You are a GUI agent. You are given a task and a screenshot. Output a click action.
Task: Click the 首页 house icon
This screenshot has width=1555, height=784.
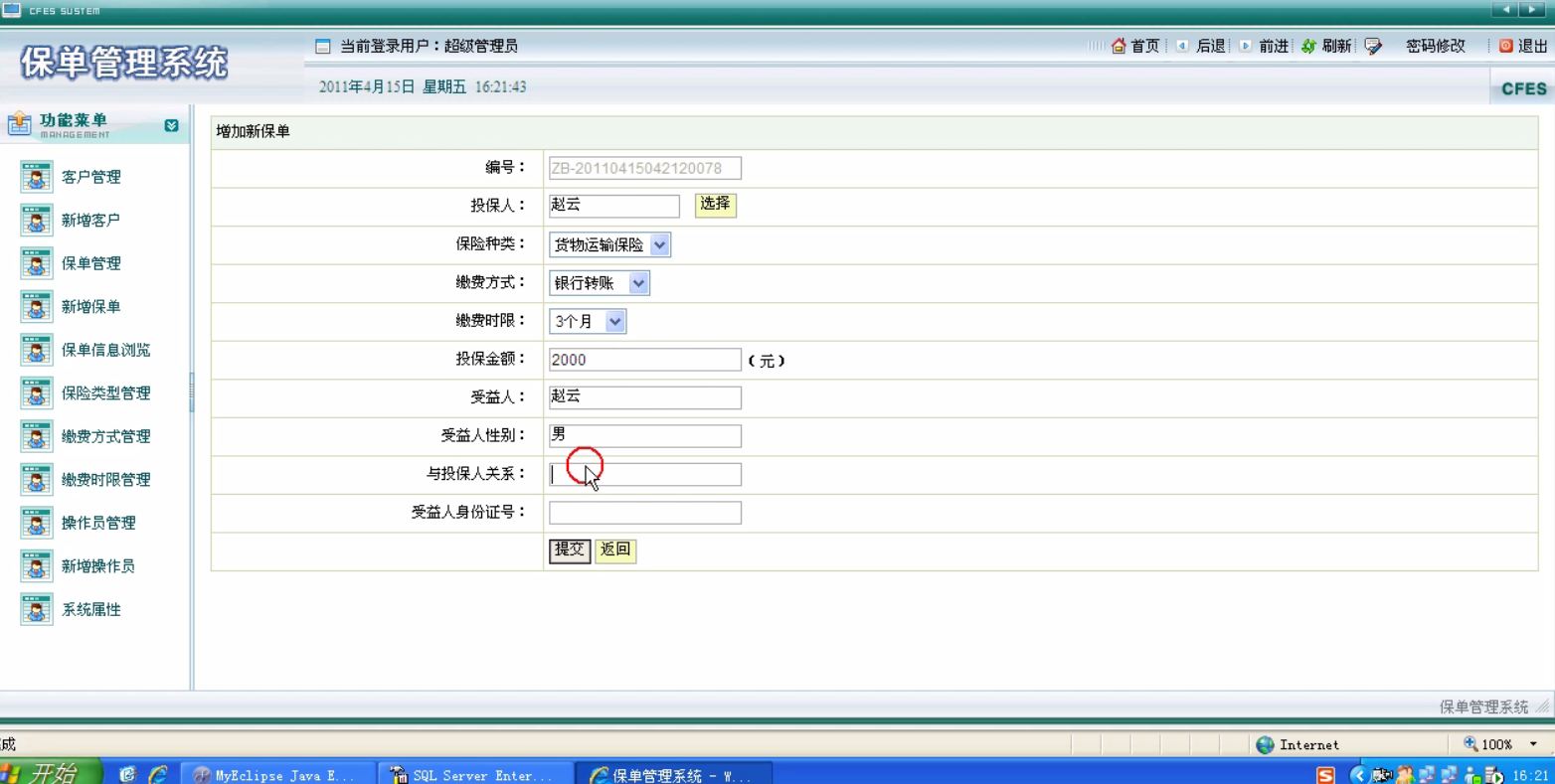click(x=1119, y=46)
